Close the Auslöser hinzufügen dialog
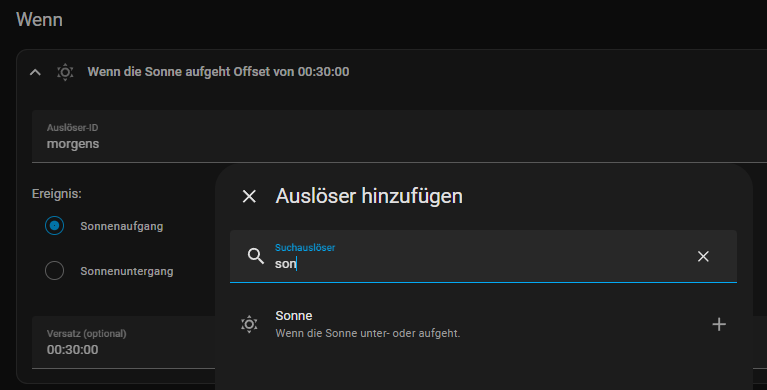The image size is (767, 390). coord(249,196)
